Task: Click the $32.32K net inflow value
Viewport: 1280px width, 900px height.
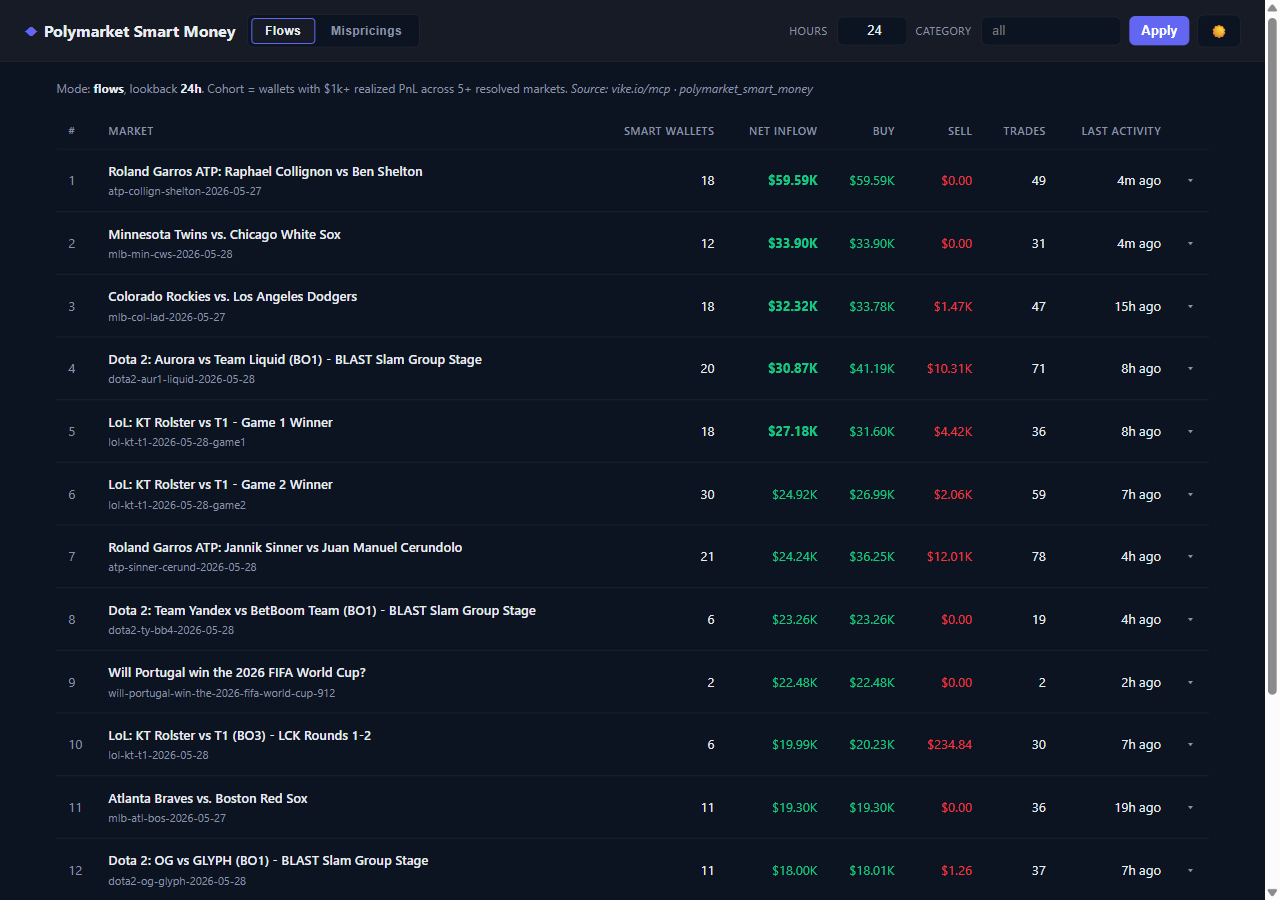Action: 793,307
